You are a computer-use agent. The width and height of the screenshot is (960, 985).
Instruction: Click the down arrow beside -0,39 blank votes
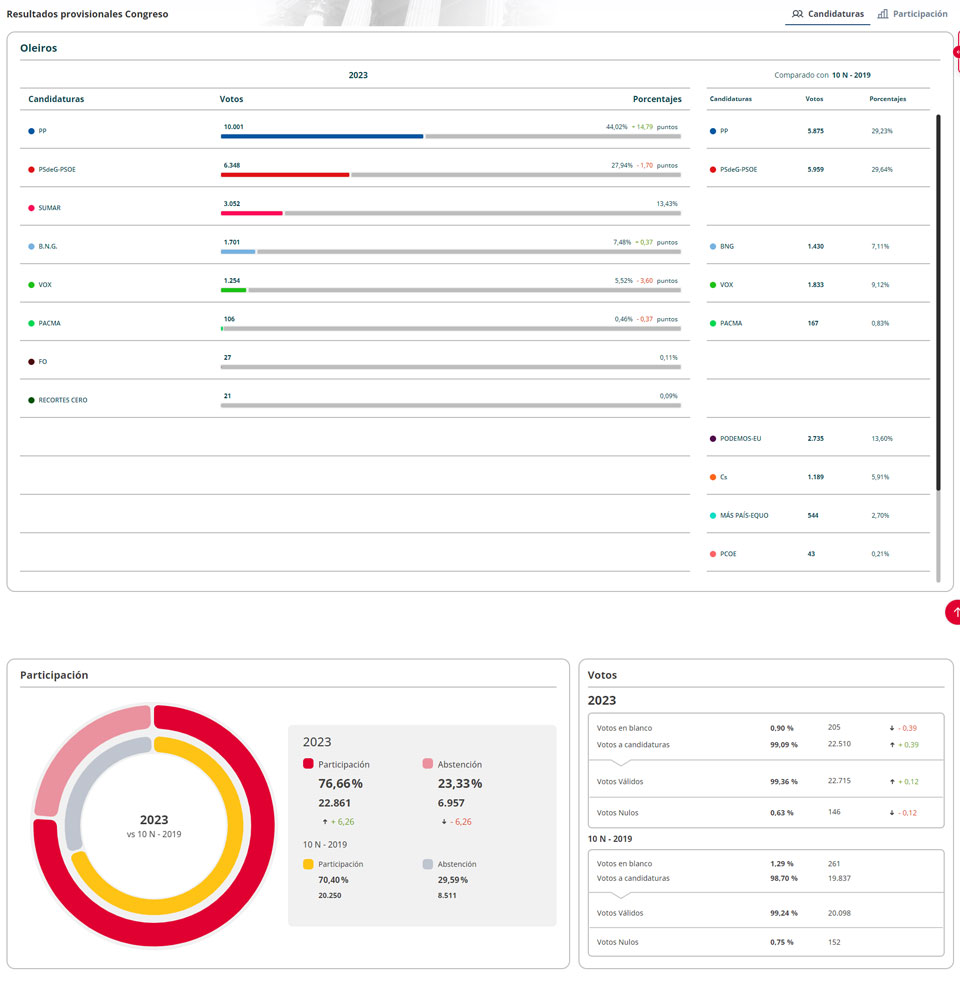tap(892, 728)
